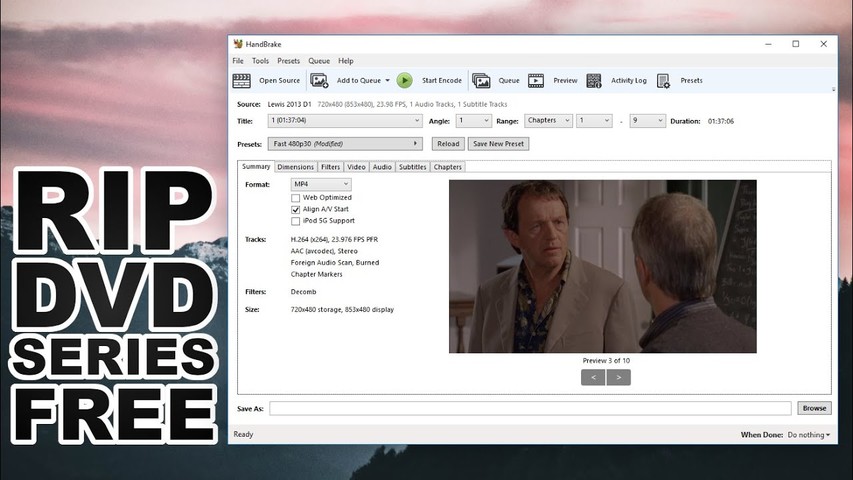Expand the Presets Fast 480p30 selector
Viewport: 853px width, 480px height.
345,144
